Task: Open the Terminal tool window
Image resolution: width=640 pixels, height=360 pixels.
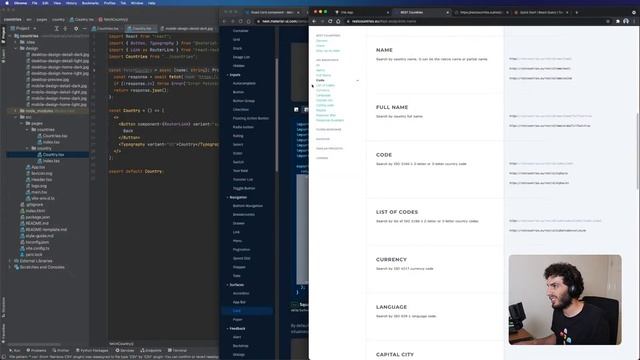Action: [x=177, y=350]
